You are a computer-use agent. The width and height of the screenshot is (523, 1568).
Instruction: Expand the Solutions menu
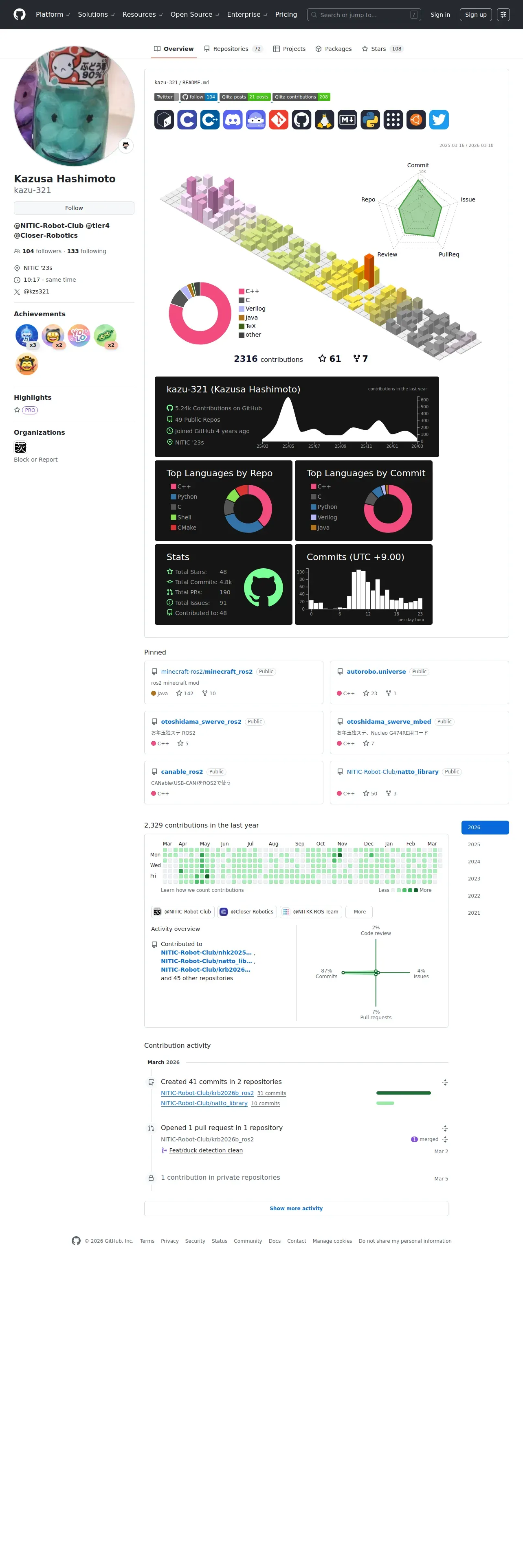click(x=96, y=15)
